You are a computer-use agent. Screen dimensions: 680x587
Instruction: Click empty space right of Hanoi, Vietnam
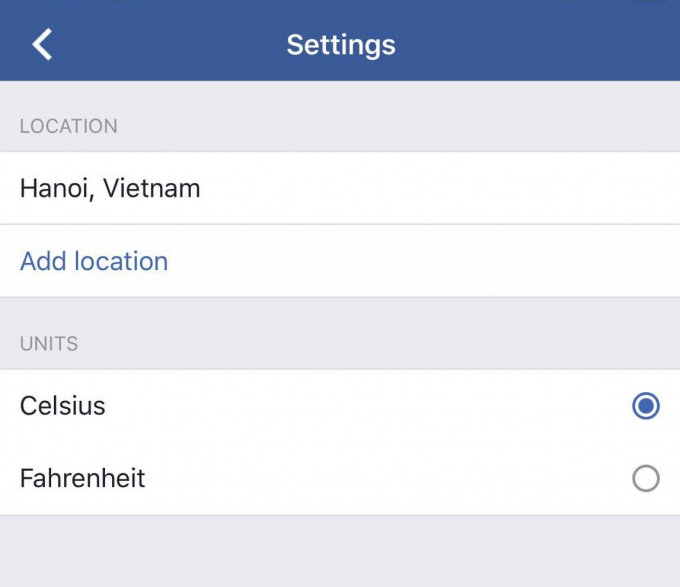(440, 188)
